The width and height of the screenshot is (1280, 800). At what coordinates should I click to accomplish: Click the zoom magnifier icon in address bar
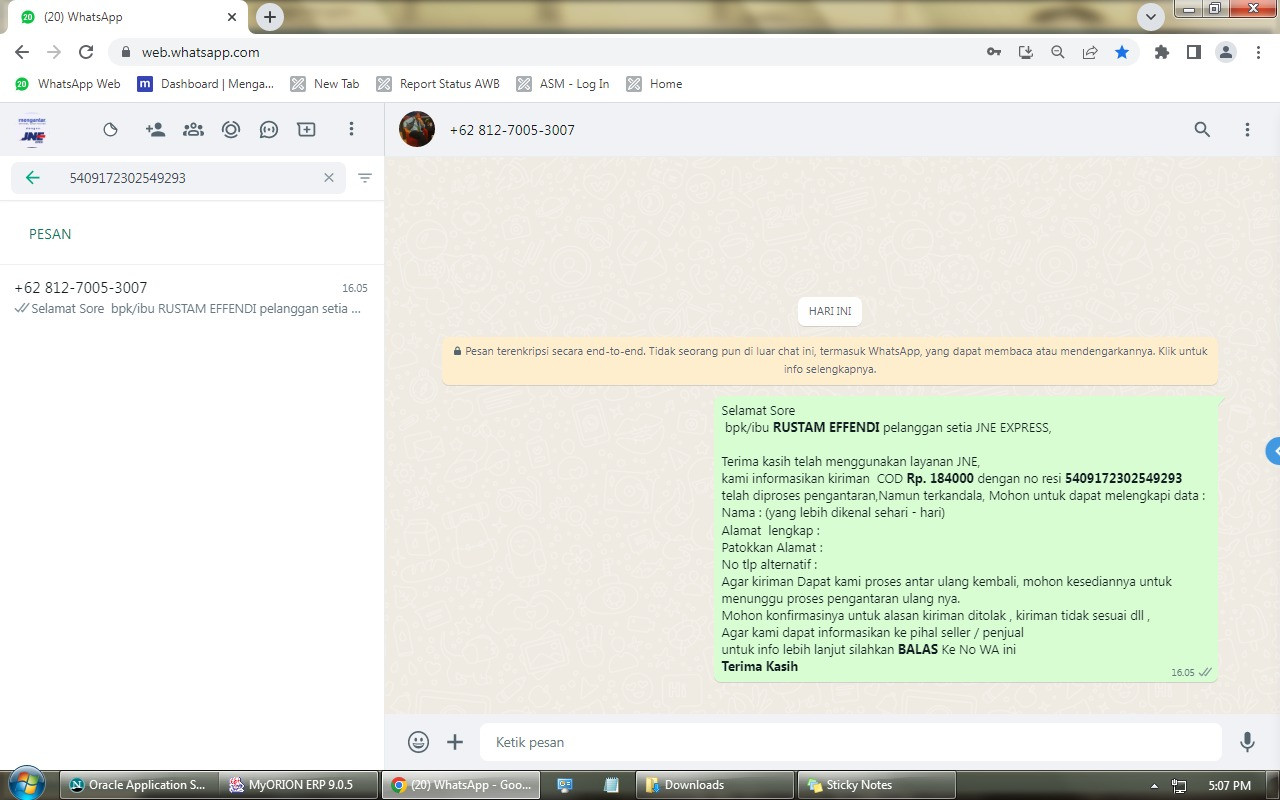(x=1058, y=52)
